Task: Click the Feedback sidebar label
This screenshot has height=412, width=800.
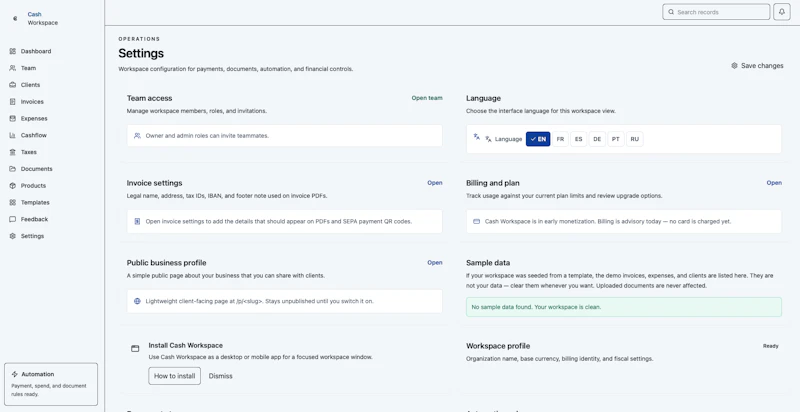Action: tap(34, 219)
